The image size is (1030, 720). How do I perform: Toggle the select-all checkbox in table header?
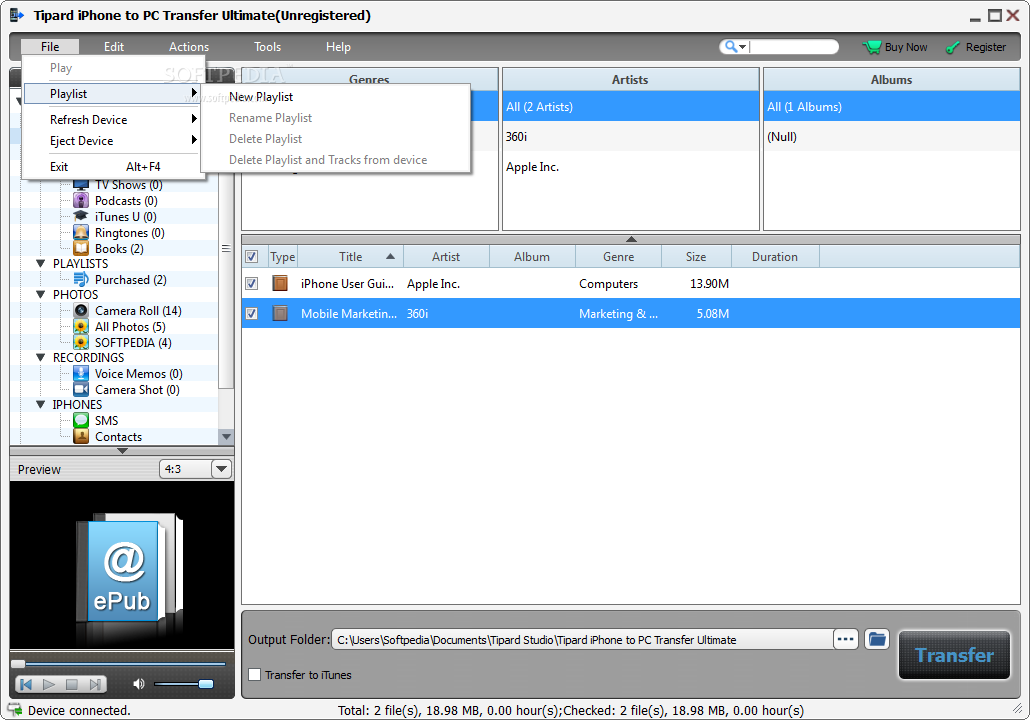252,256
